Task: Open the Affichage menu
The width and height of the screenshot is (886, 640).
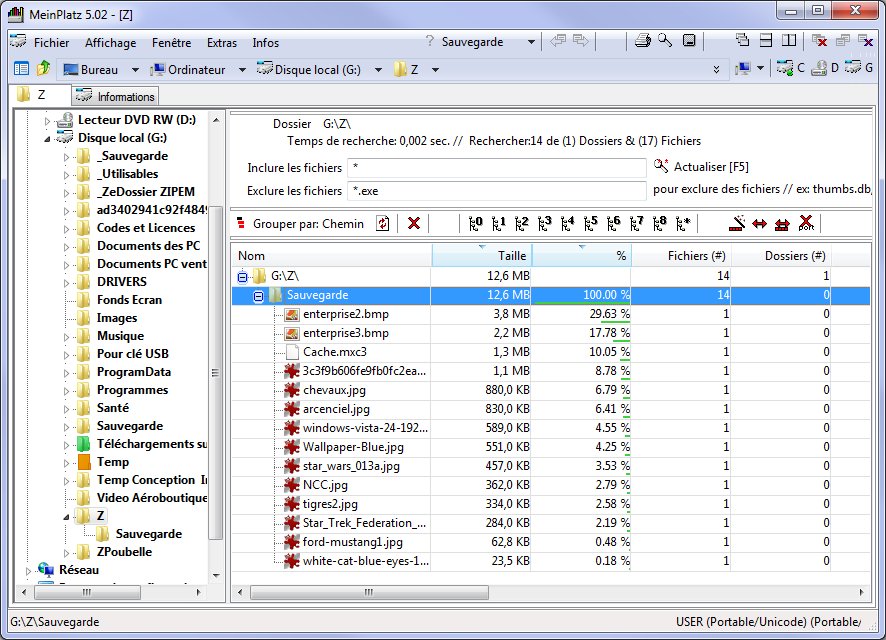Action: pyautogui.click(x=110, y=42)
